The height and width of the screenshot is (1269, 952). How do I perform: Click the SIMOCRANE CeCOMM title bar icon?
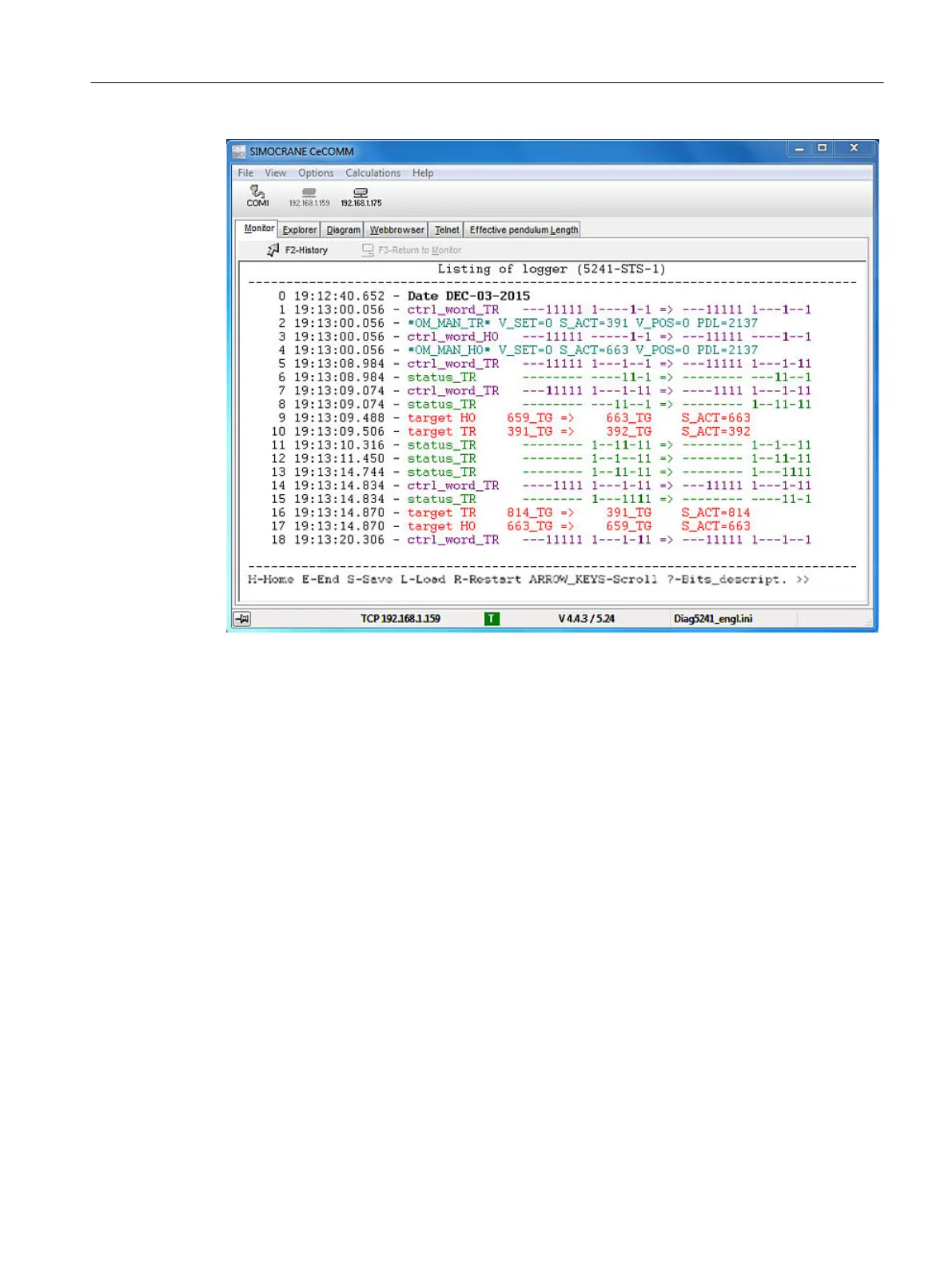pyautogui.click(x=238, y=151)
